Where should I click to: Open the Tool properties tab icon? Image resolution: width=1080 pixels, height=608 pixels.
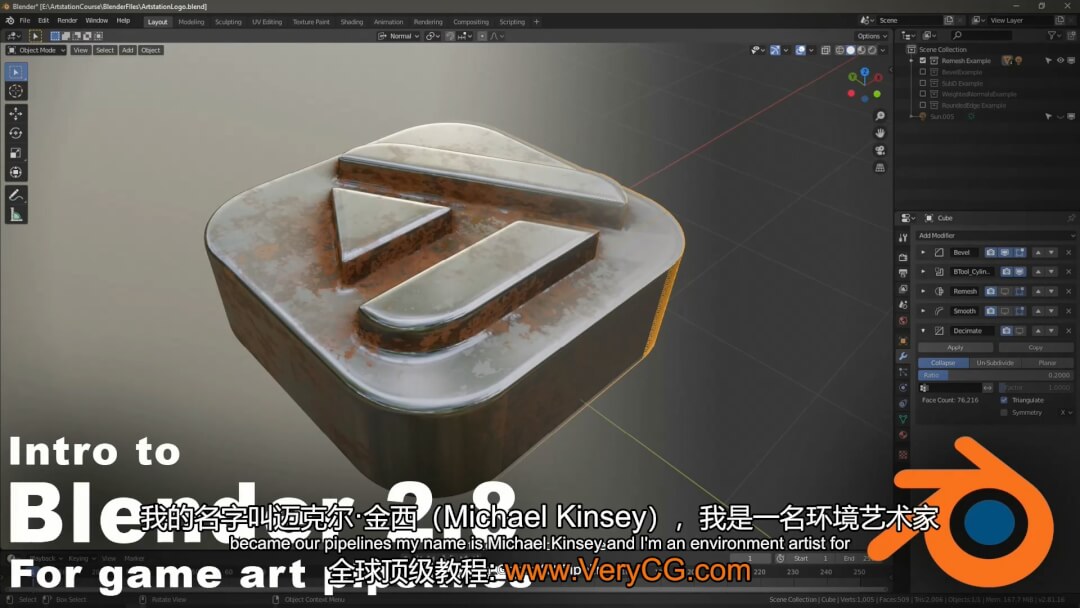point(903,238)
